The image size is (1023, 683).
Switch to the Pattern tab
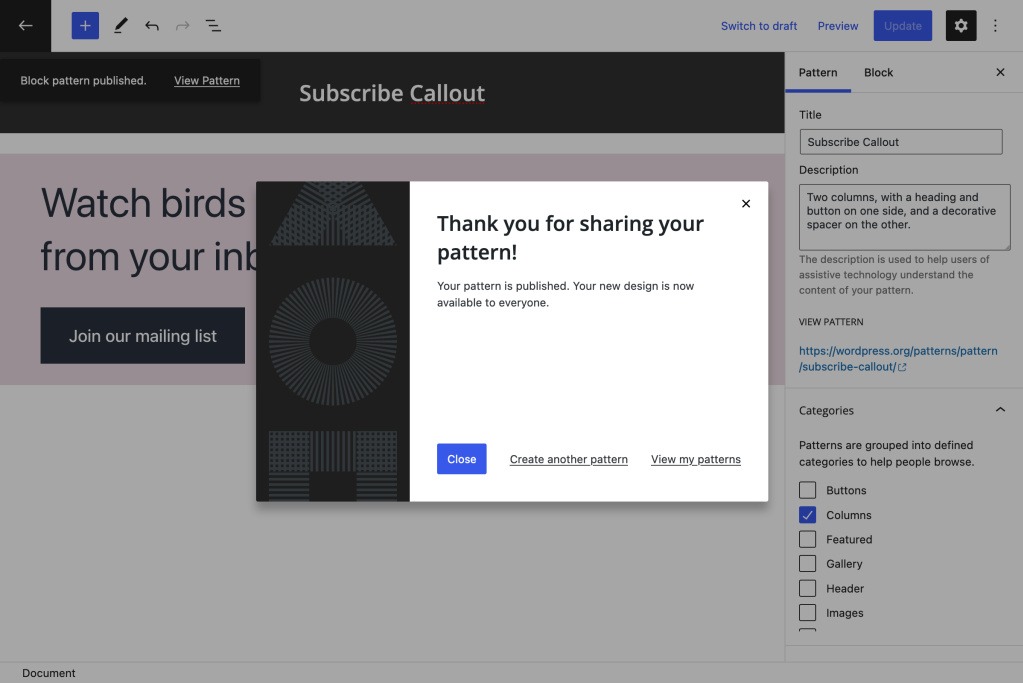tap(818, 72)
